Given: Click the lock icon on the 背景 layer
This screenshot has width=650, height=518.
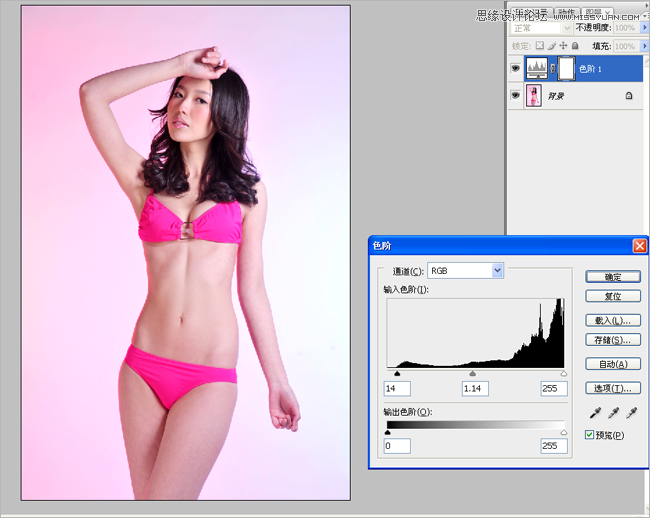Looking at the screenshot, I should (629, 96).
